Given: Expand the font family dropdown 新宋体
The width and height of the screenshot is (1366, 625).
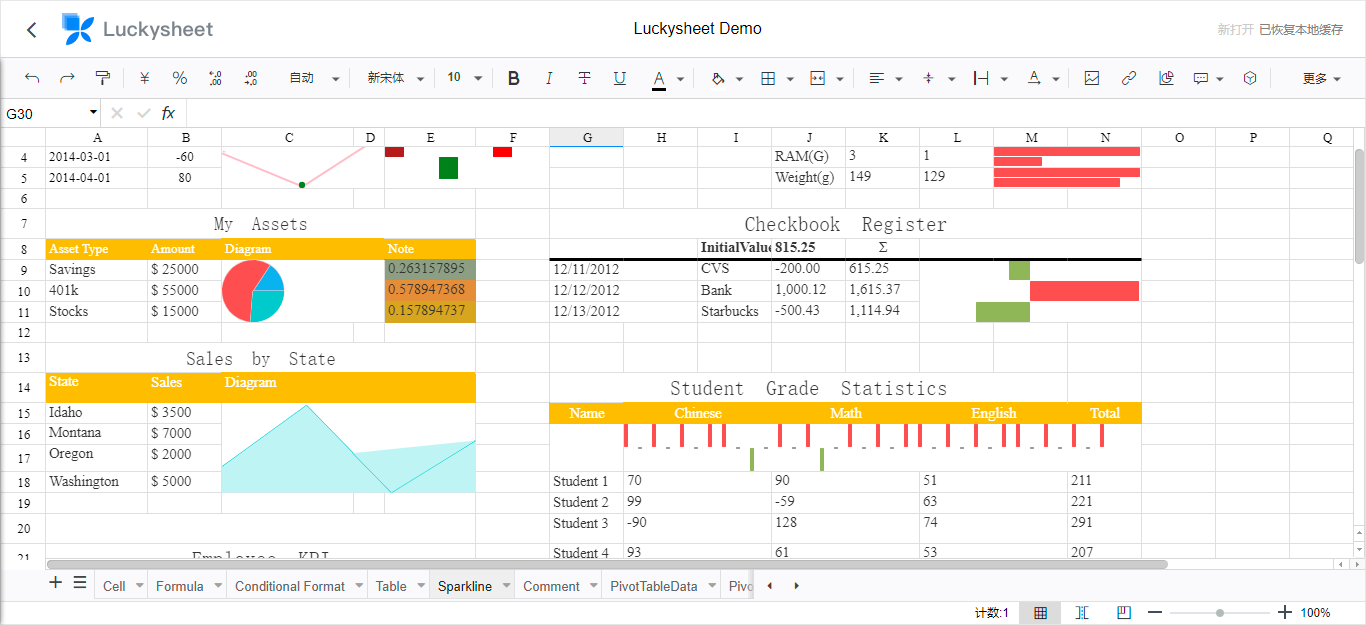Looking at the screenshot, I should tap(395, 78).
